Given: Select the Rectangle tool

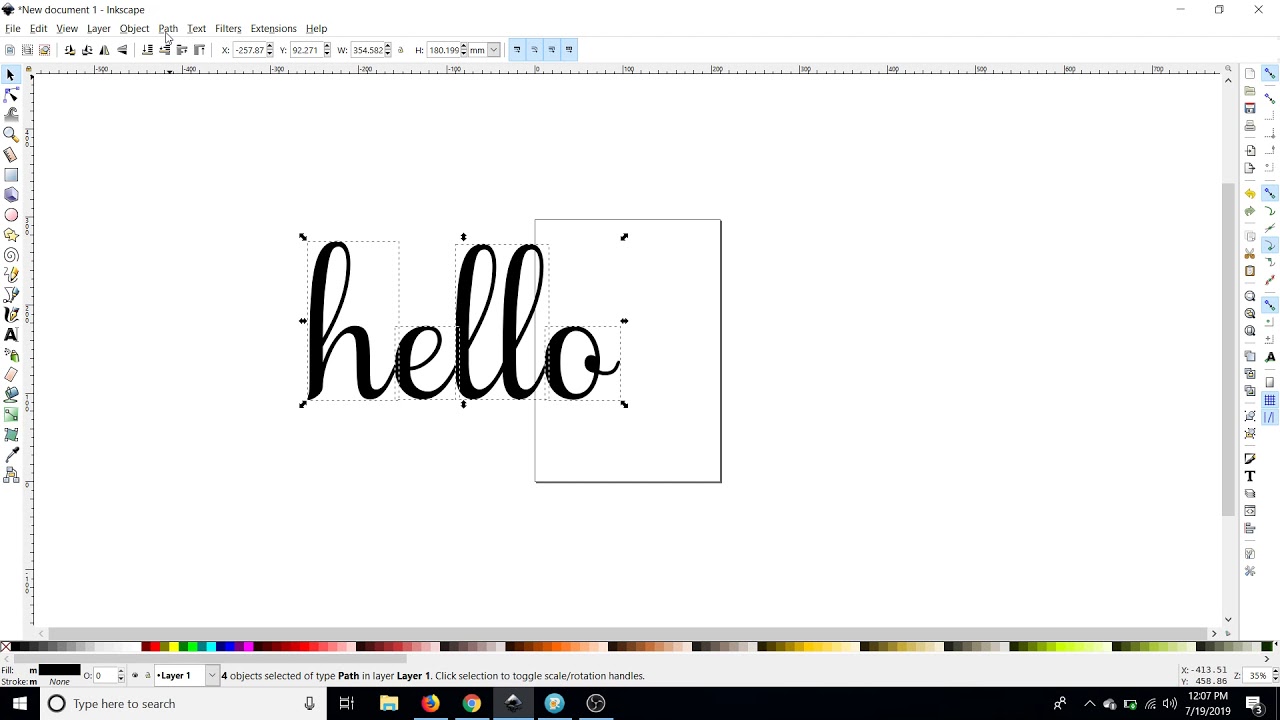Looking at the screenshot, I should (11, 175).
